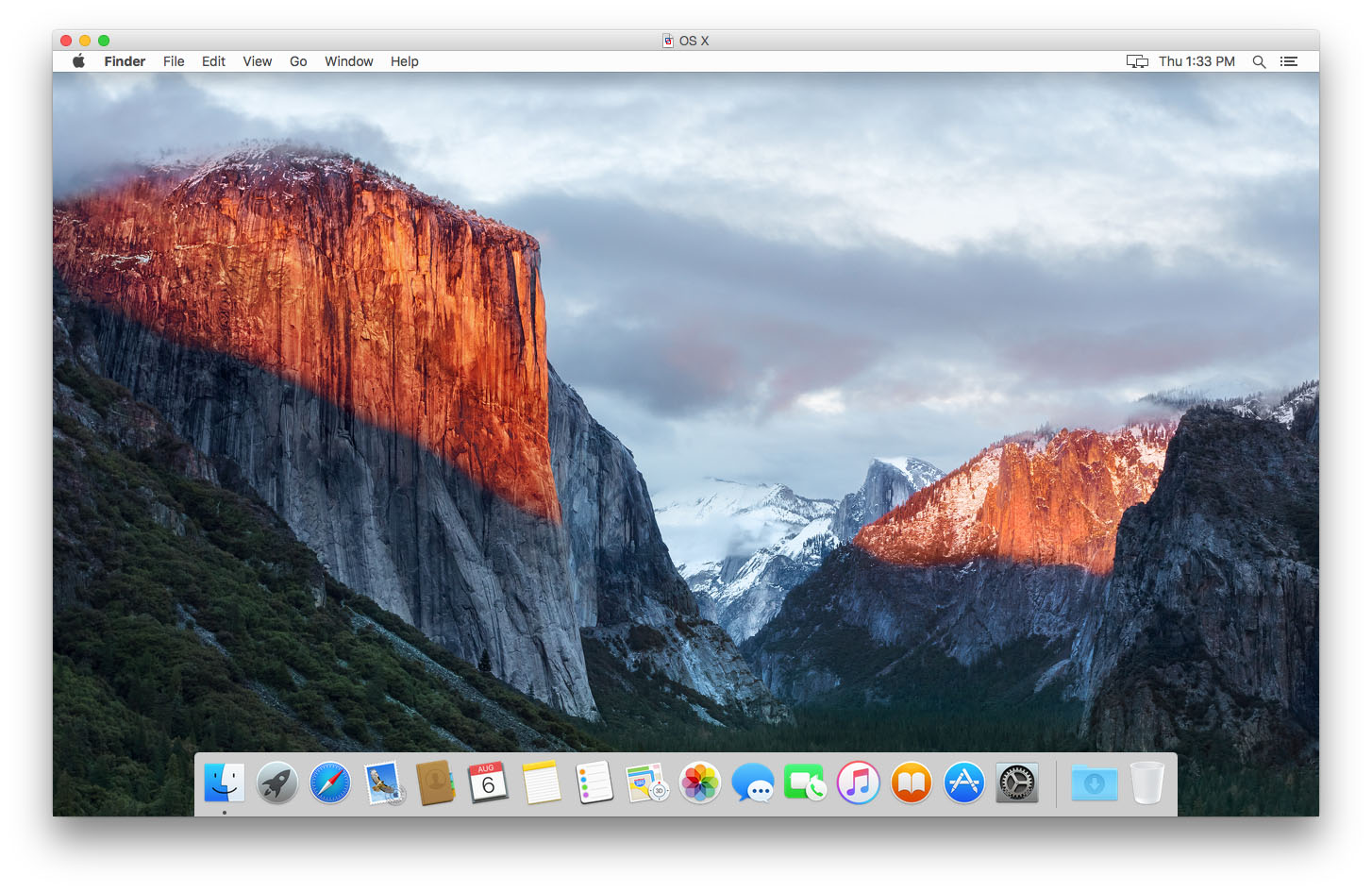Screen dimensions: 1372x892
Task: Open Spotlight search in the menu bar
Action: [1259, 60]
